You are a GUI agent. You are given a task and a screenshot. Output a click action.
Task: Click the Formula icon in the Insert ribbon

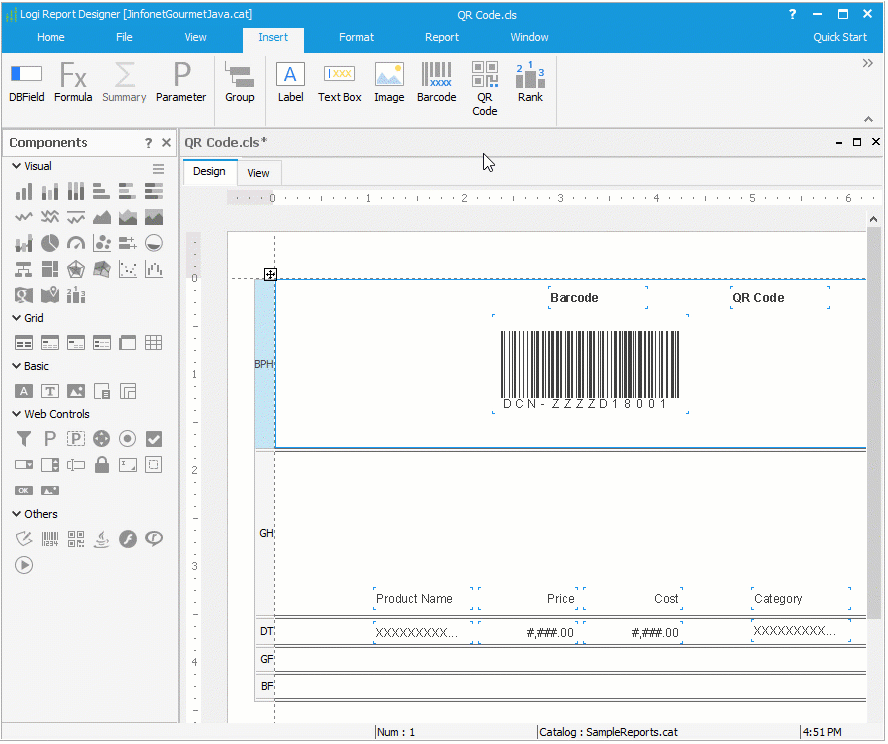point(73,84)
